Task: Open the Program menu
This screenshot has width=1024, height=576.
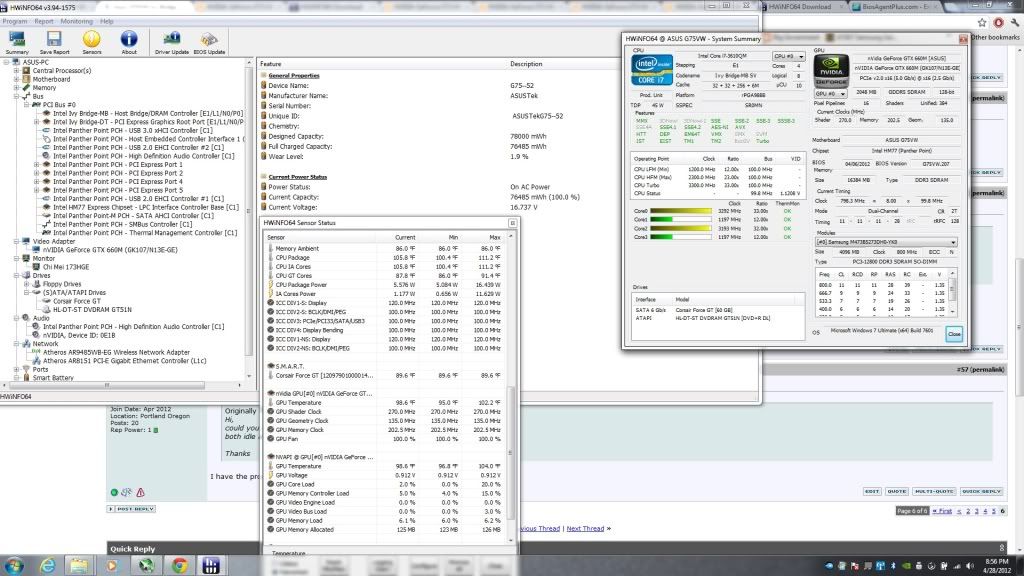Action: pyautogui.click(x=14, y=22)
